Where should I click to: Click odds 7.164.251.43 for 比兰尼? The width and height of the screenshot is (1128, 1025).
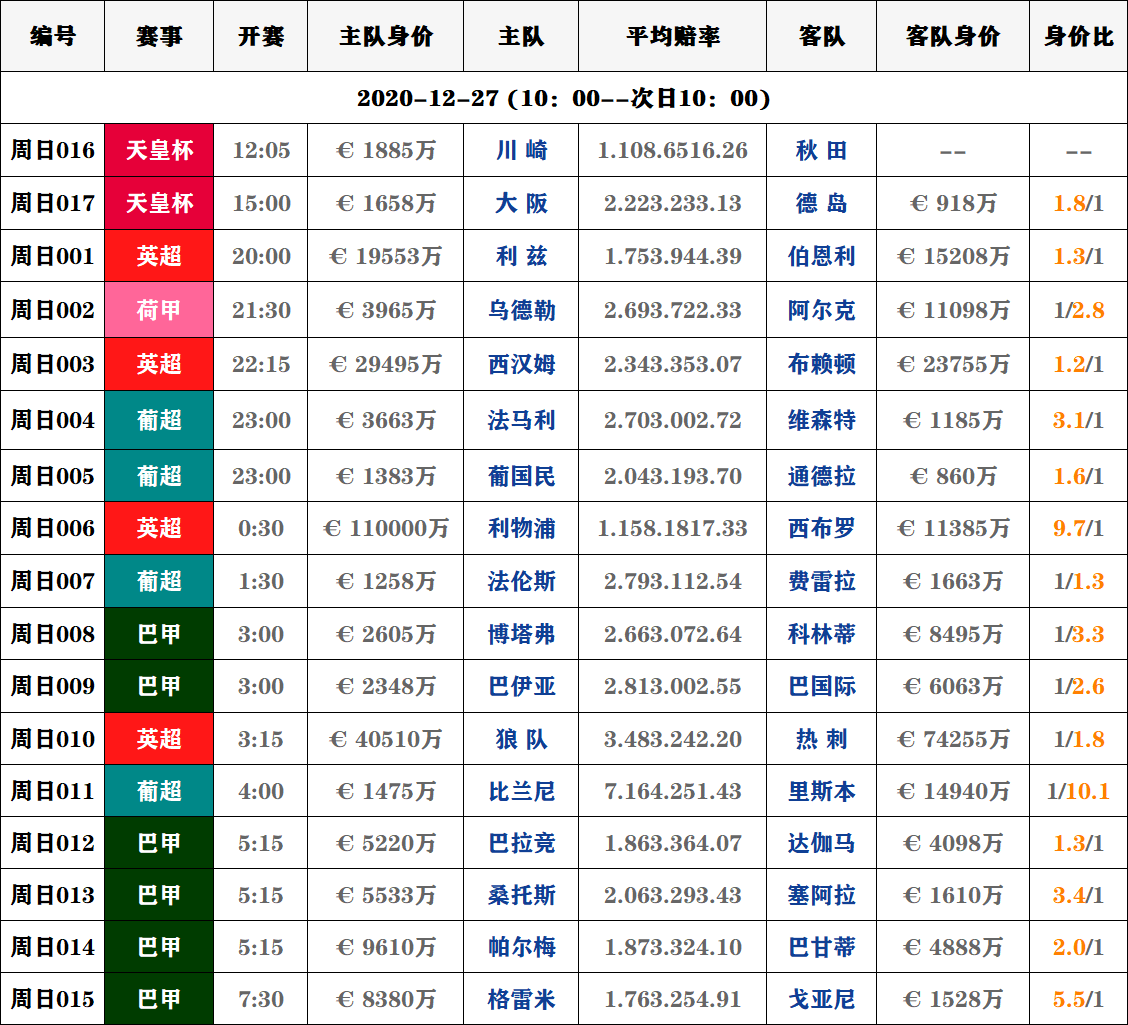point(672,791)
